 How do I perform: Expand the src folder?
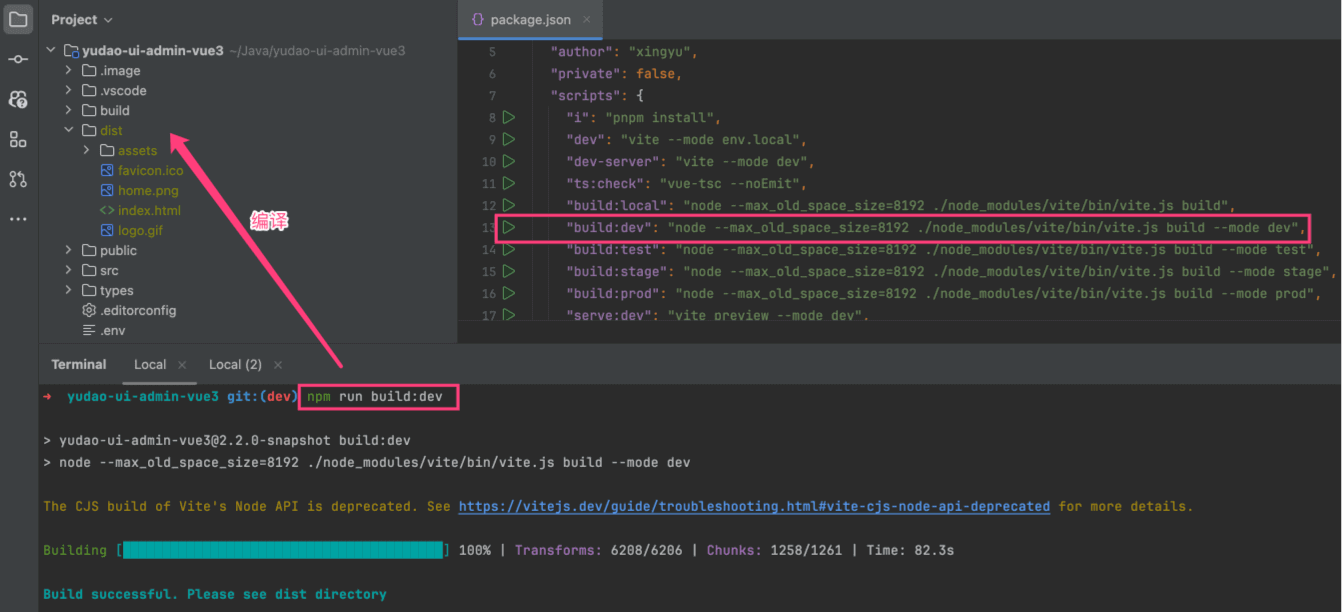pyautogui.click(x=68, y=271)
